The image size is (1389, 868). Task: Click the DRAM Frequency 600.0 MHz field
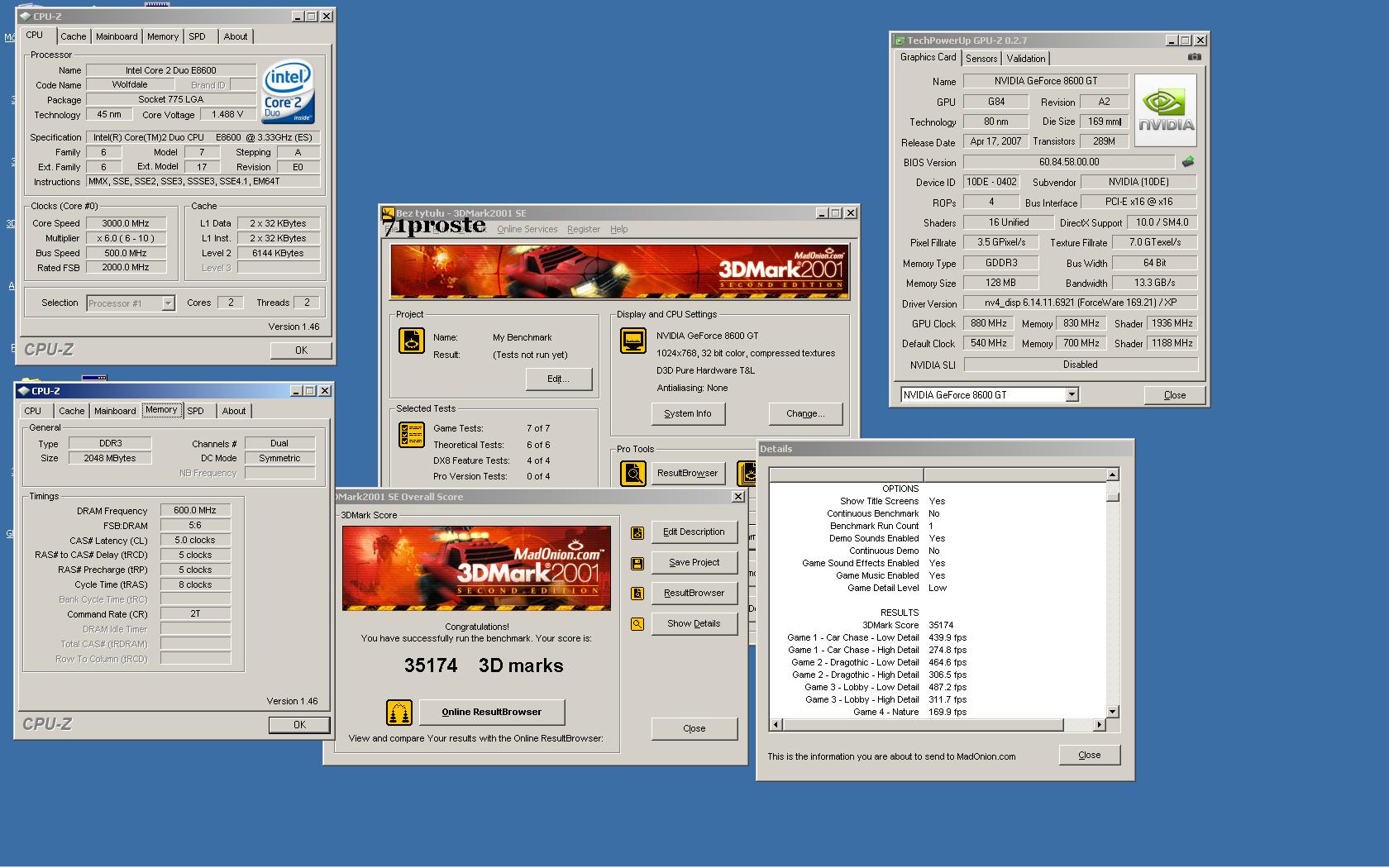(x=195, y=510)
